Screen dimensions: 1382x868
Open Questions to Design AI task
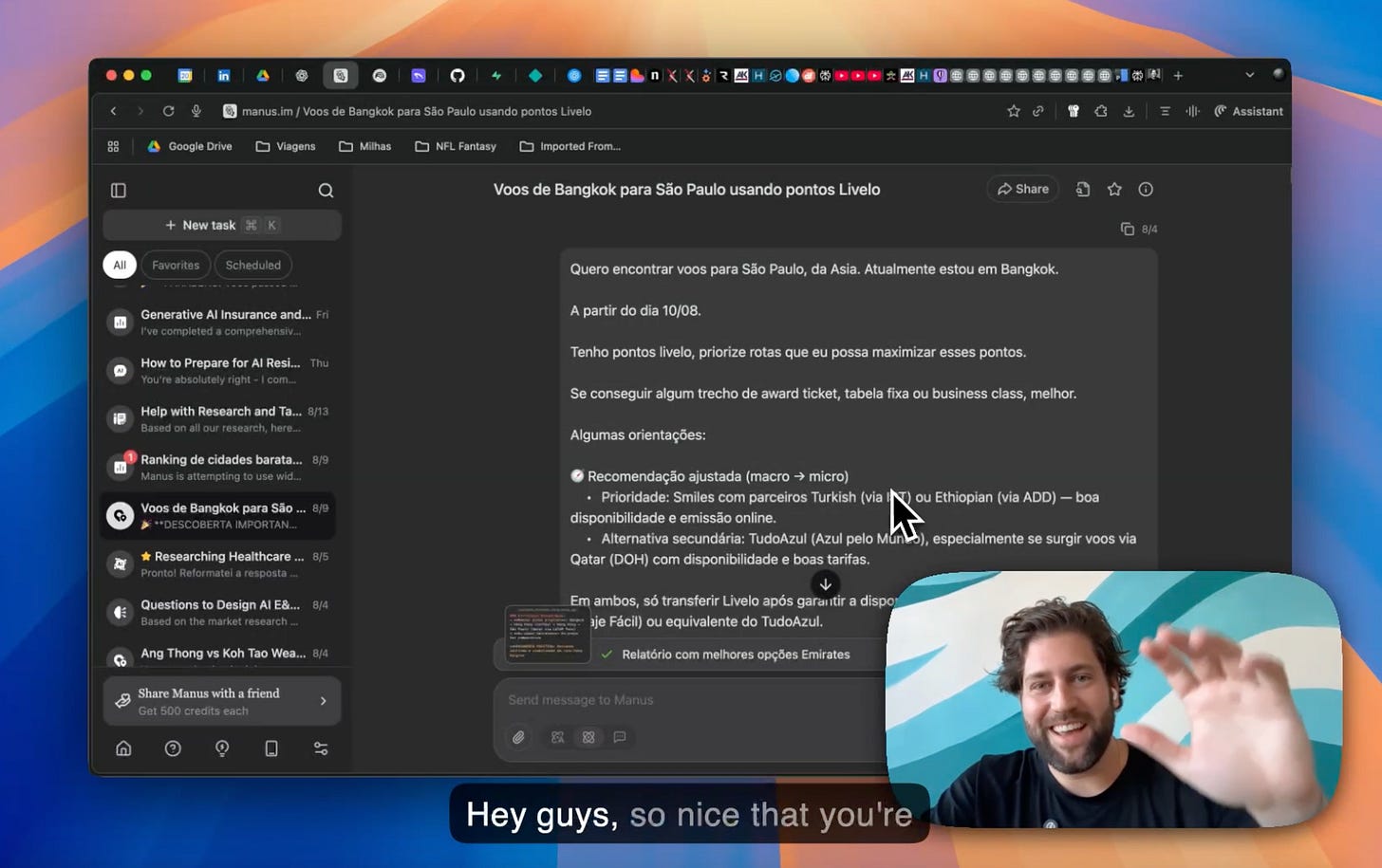[218, 613]
